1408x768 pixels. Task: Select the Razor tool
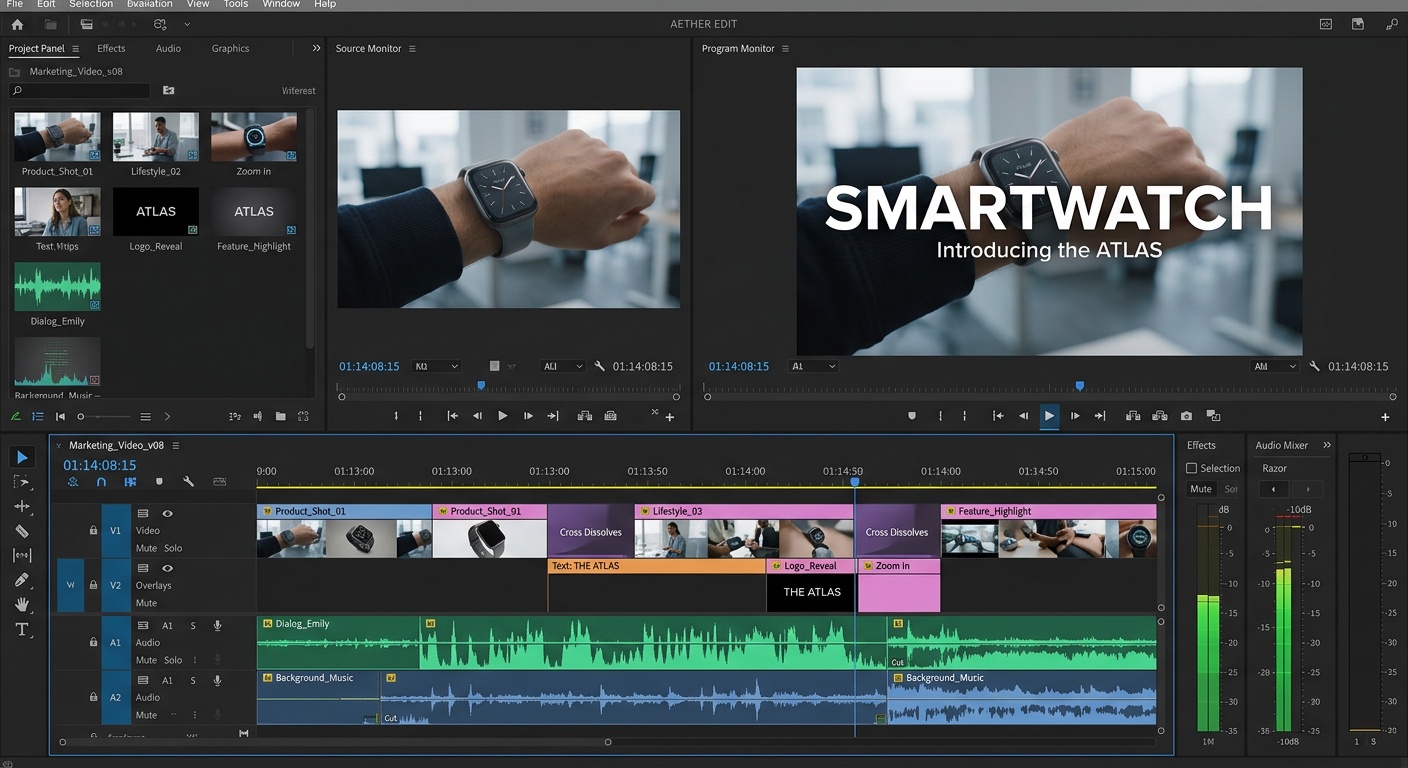click(x=22, y=529)
